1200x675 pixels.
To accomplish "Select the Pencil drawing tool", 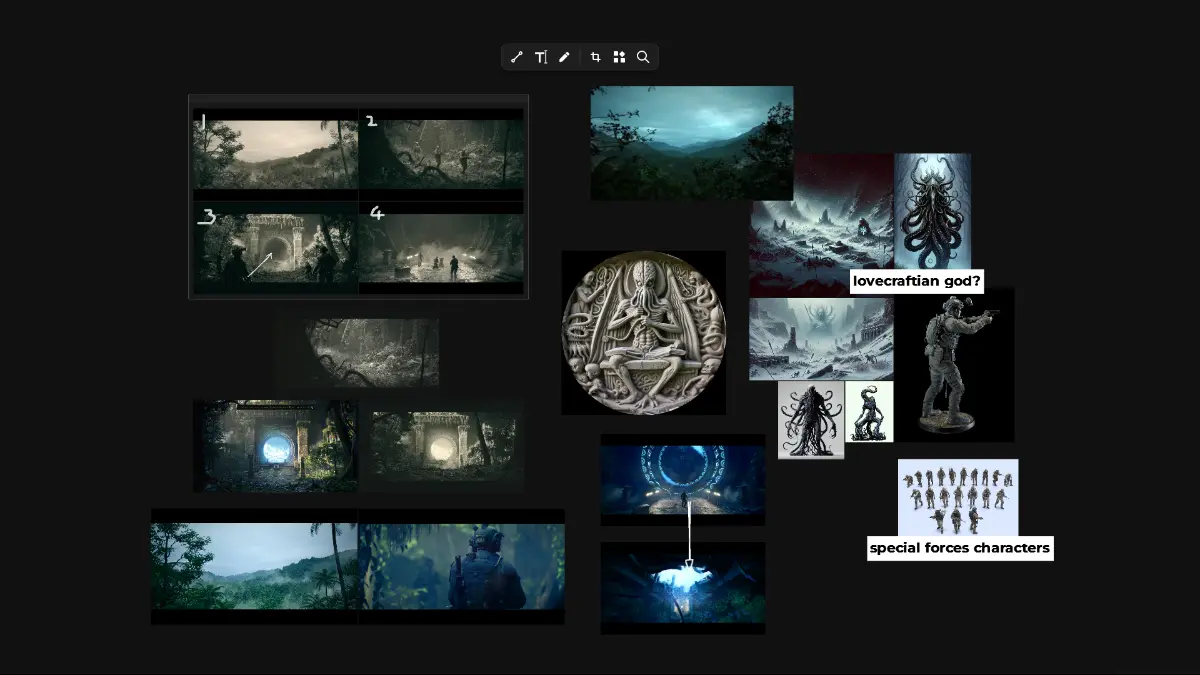I will (x=565, y=57).
